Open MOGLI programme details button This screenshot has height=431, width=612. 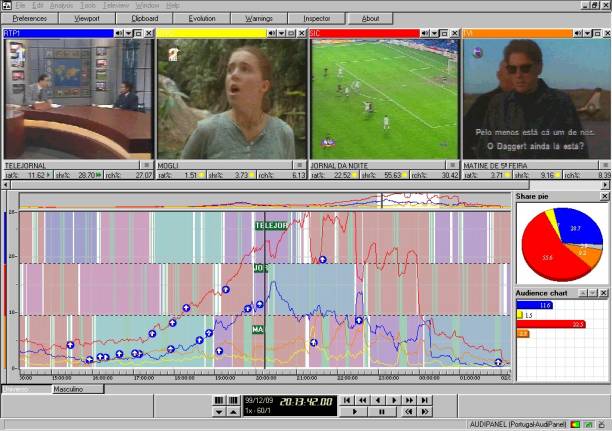click(x=299, y=165)
